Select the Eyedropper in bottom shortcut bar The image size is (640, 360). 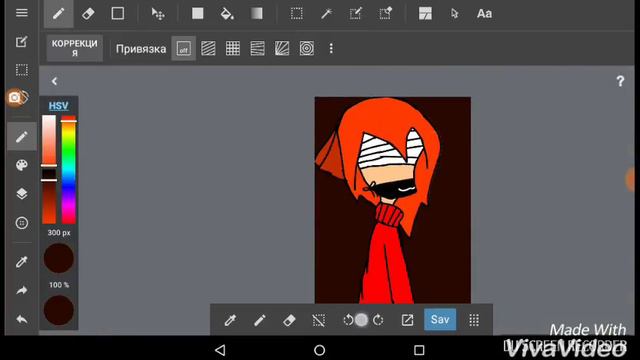coord(230,320)
